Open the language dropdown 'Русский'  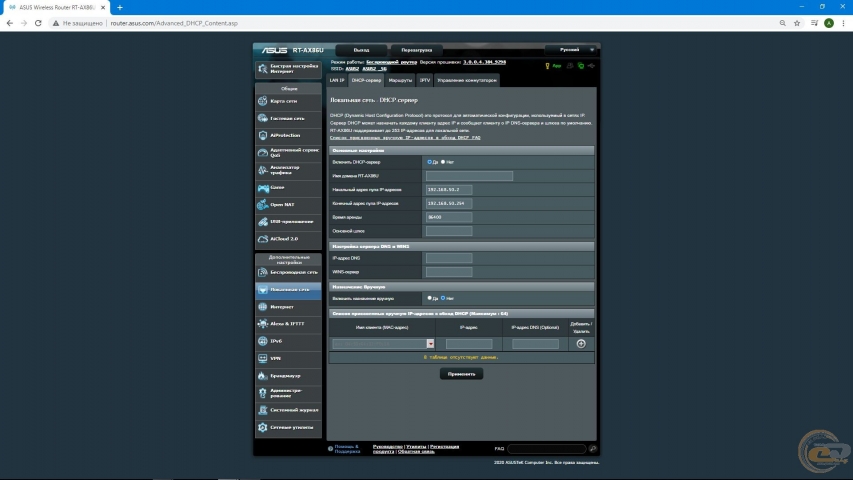click(x=571, y=50)
